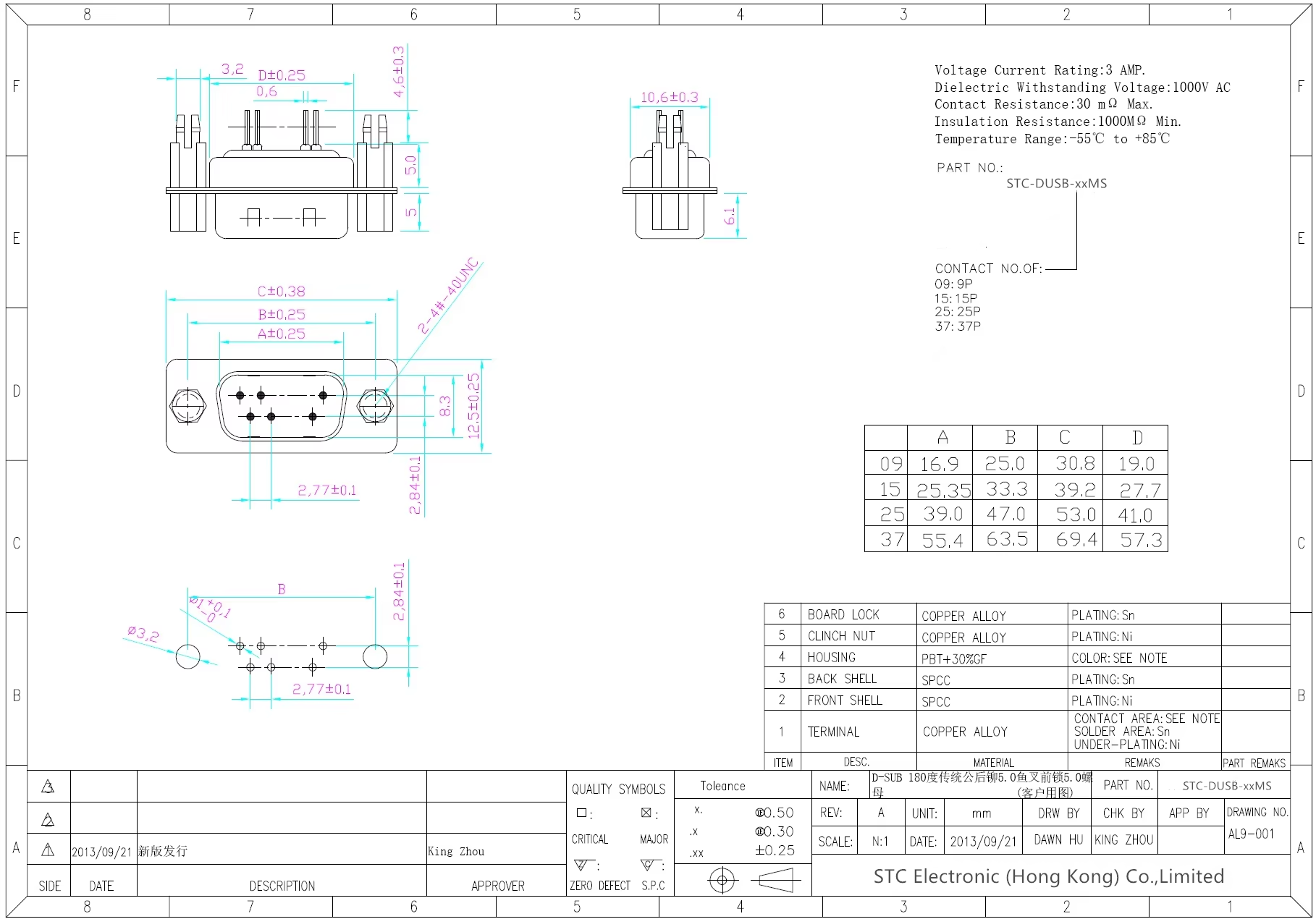Viewport: 1316px width, 919px height.
Task: Select the MAJOR crossed-square quality symbol
Action: (x=646, y=813)
